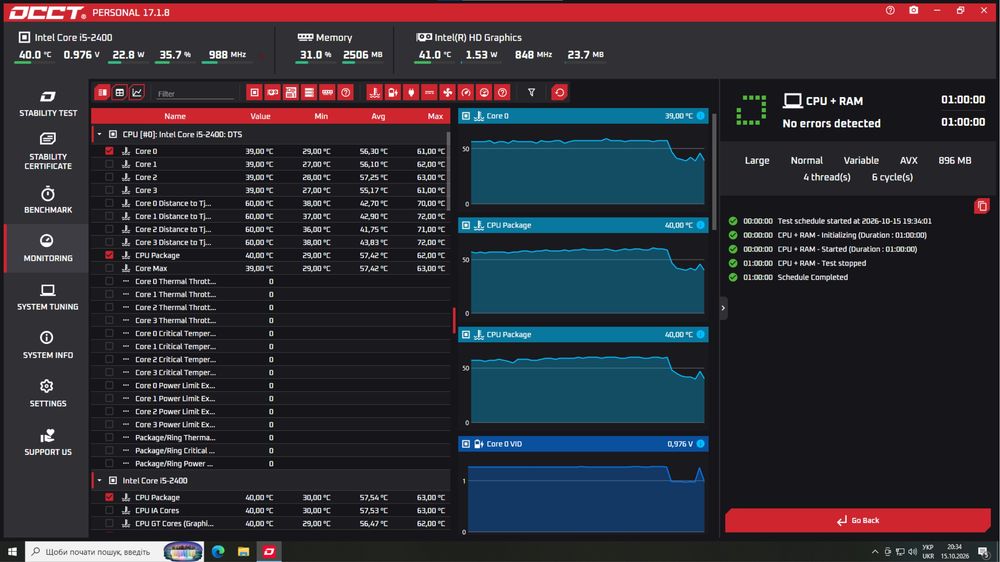Viewport: 1000px width, 562px height.
Task: Check the Core Max sensor checkbox
Action: [109, 268]
